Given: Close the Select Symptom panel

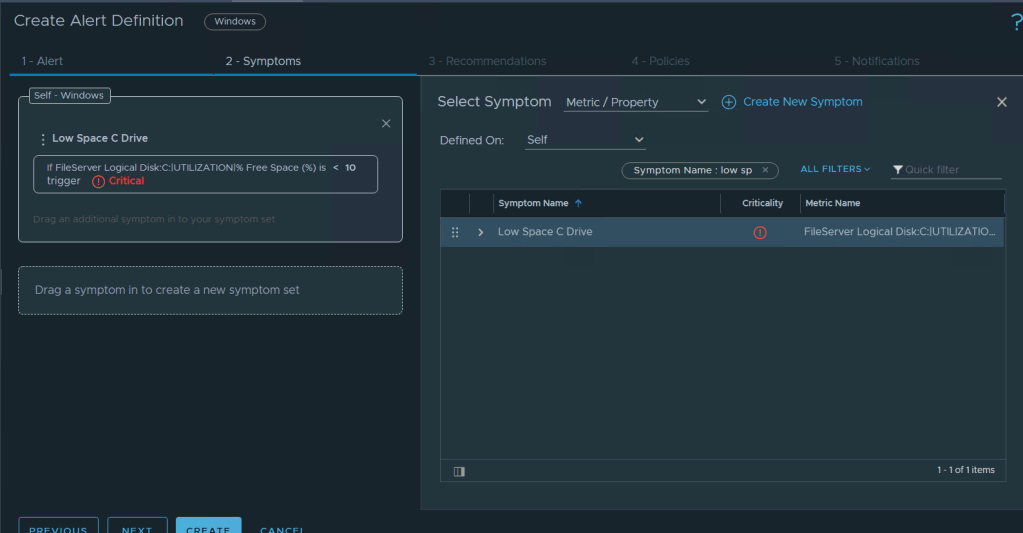Looking at the screenshot, I should pyautogui.click(x=1001, y=102).
